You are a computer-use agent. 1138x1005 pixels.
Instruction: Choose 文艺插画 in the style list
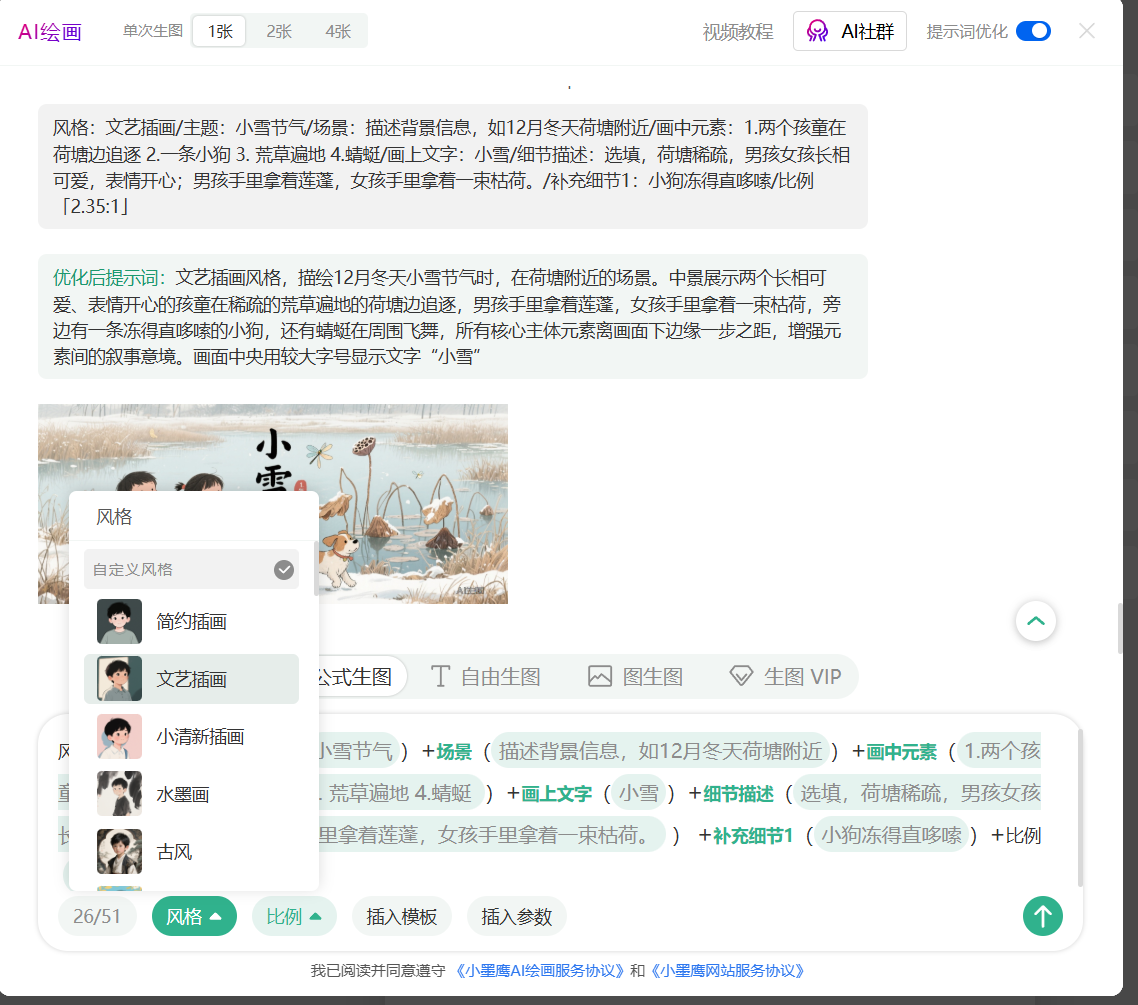tap(191, 680)
